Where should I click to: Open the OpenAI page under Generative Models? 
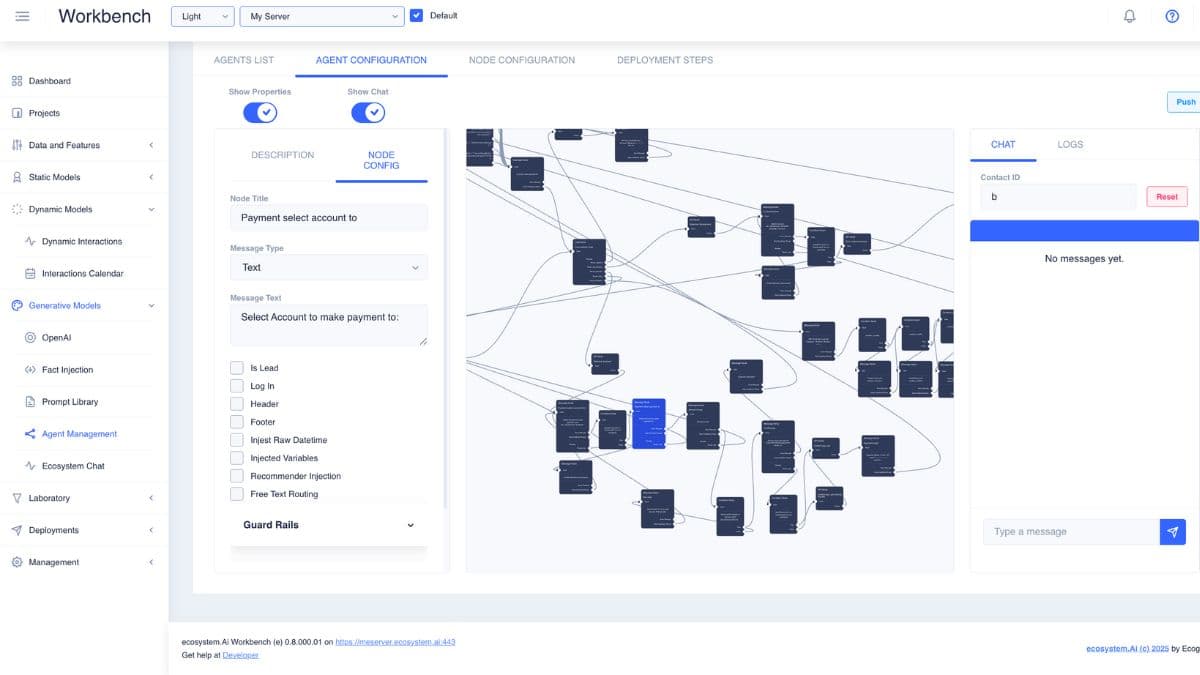click(32, 337)
